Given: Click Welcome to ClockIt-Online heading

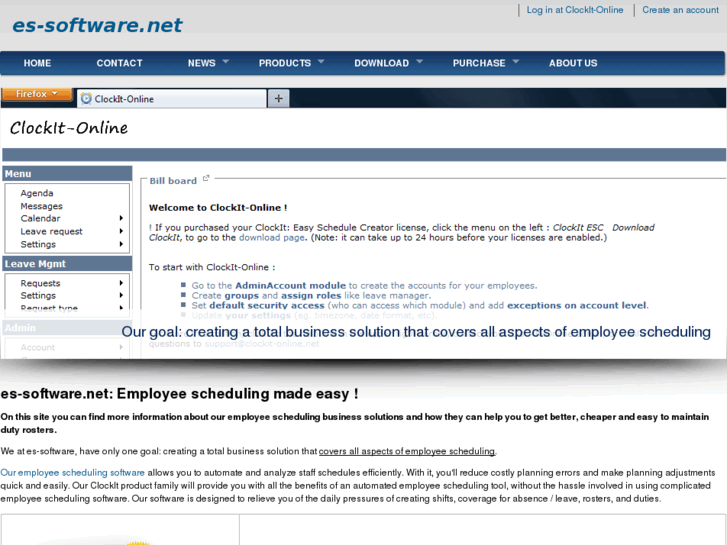Looking at the screenshot, I should pyautogui.click(x=218, y=208).
